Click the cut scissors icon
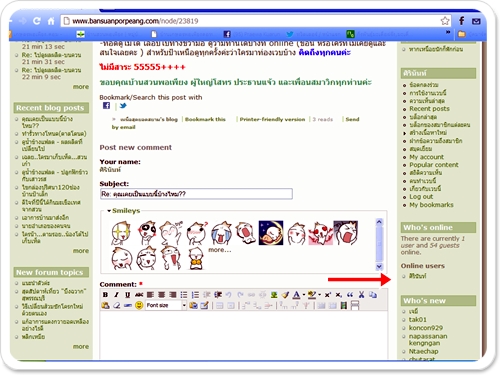This screenshot has width=500, height=375. click(361, 295)
